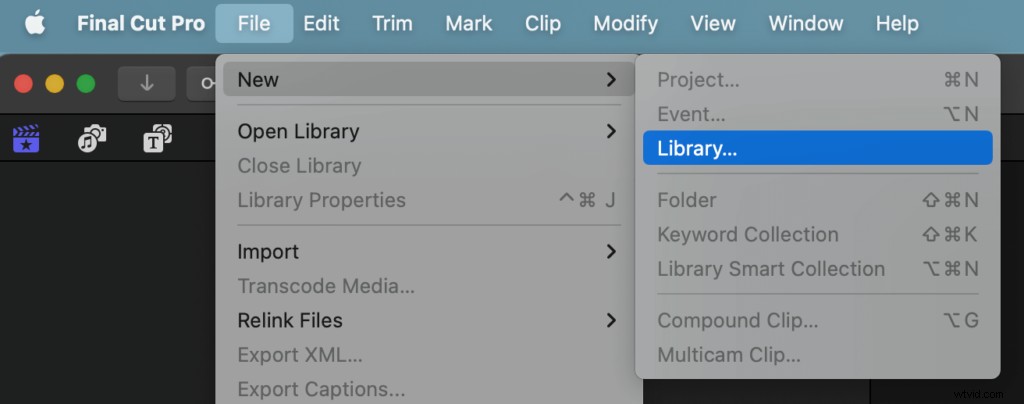
Task: Click the yellow minimize window button
Action: click(54, 84)
